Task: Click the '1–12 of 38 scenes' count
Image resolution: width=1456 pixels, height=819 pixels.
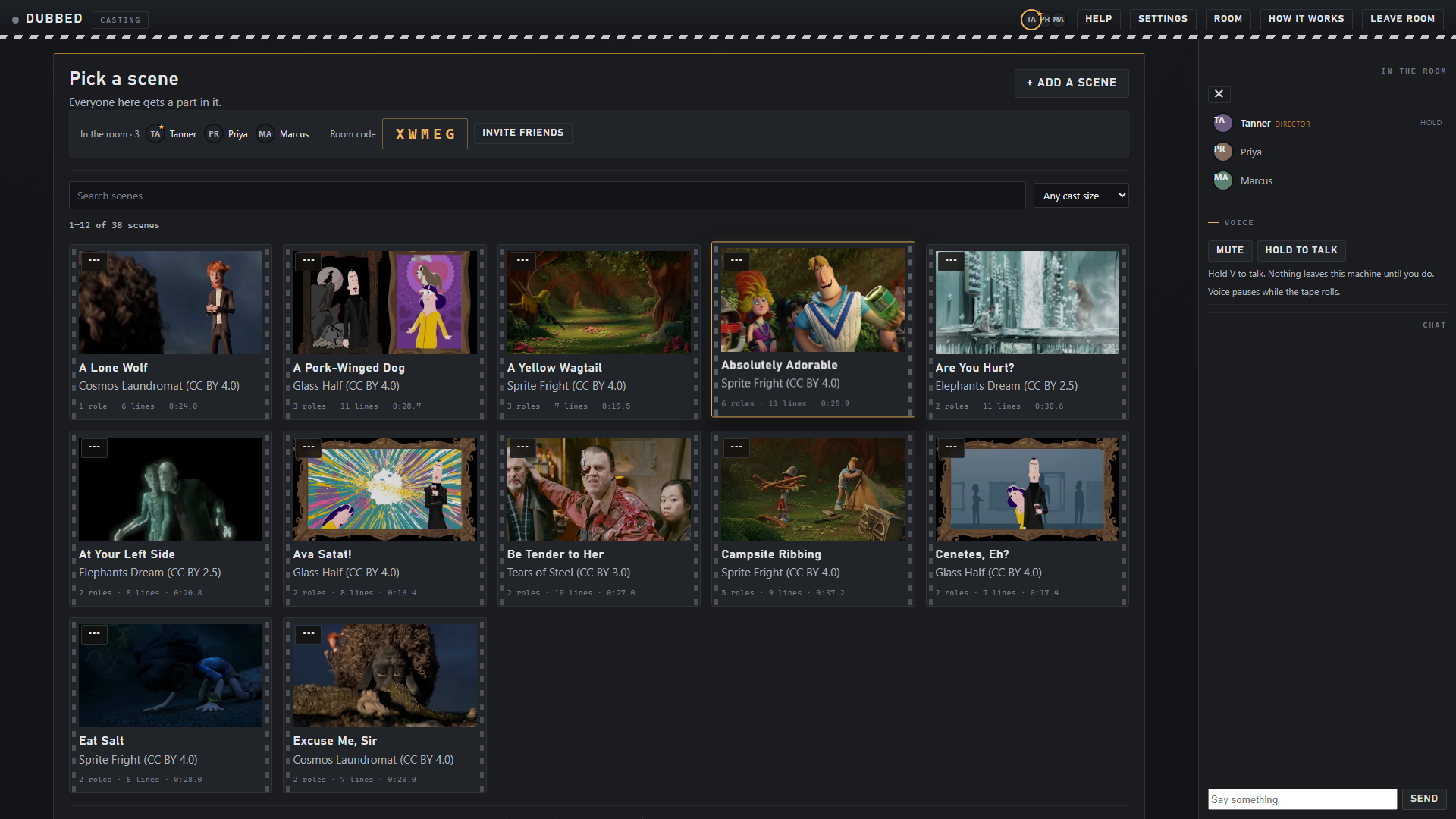Action: (x=114, y=225)
